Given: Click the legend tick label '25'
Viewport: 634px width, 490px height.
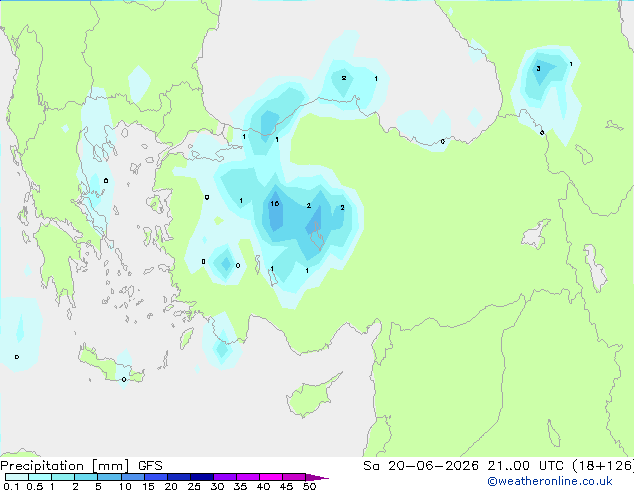Looking at the screenshot, I should coord(194,486).
